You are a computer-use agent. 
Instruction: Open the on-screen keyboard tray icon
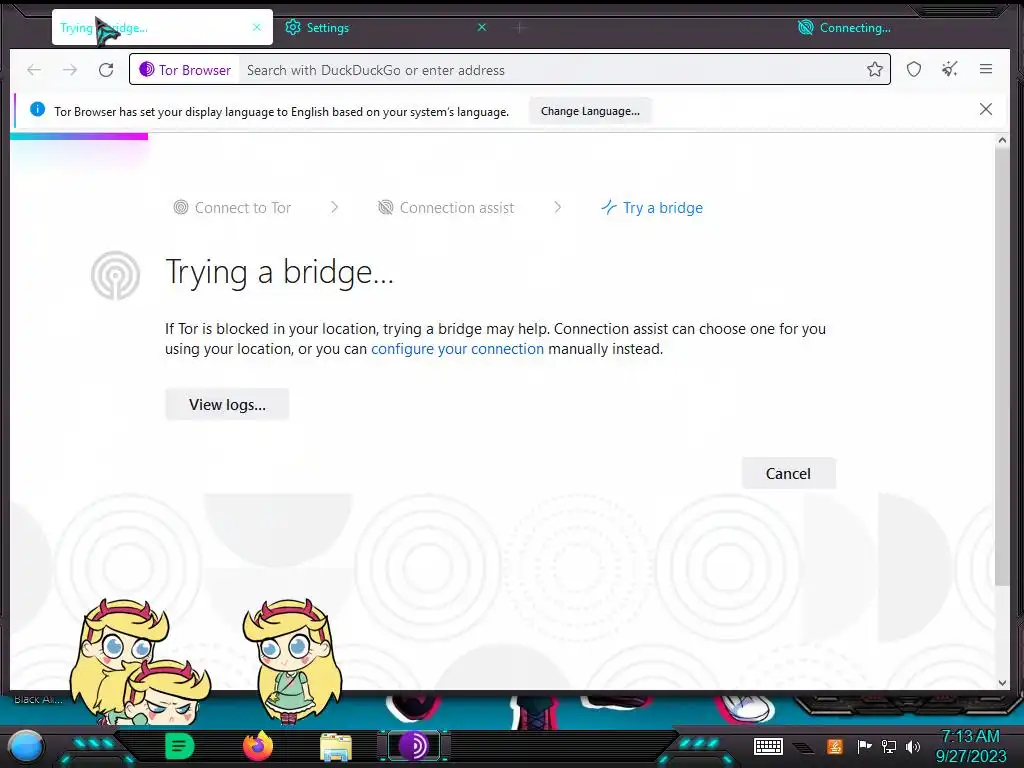click(768, 746)
